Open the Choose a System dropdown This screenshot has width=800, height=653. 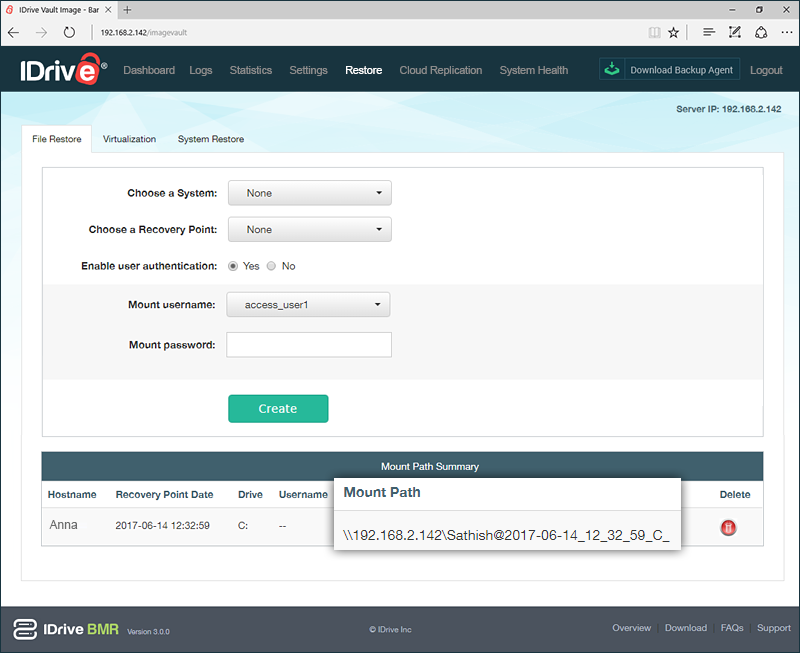click(x=309, y=192)
